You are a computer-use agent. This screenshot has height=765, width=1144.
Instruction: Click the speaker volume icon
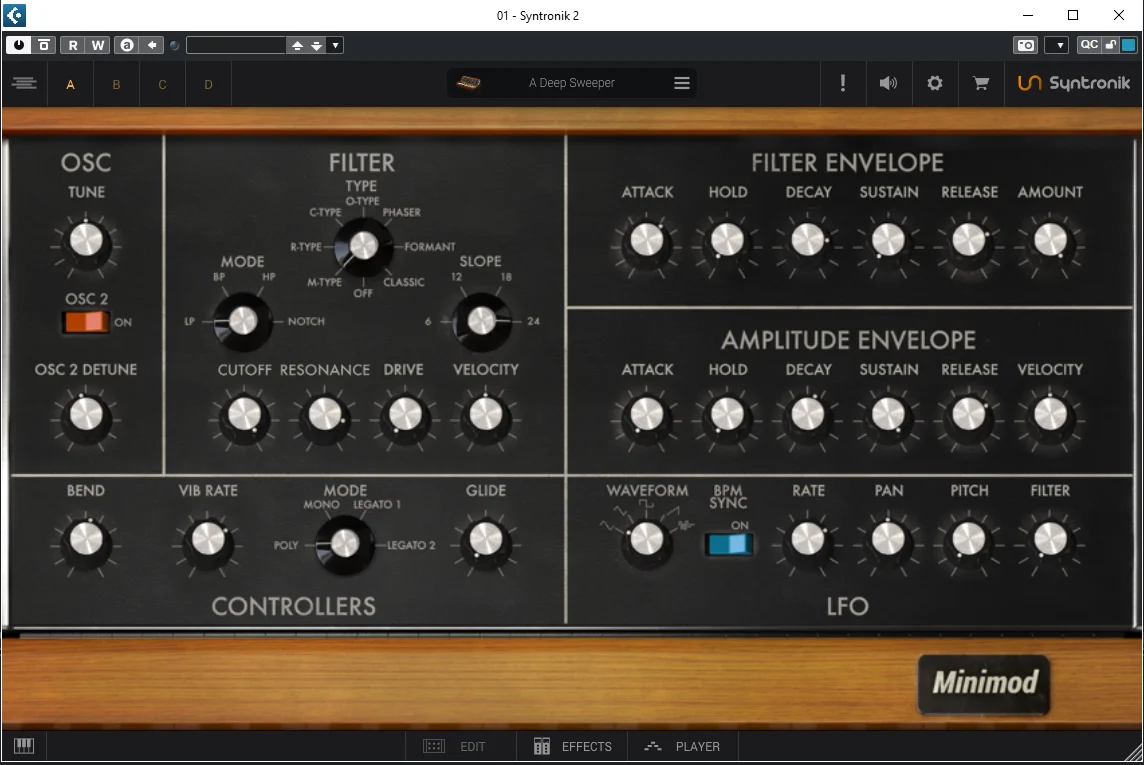[x=888, y=83]
